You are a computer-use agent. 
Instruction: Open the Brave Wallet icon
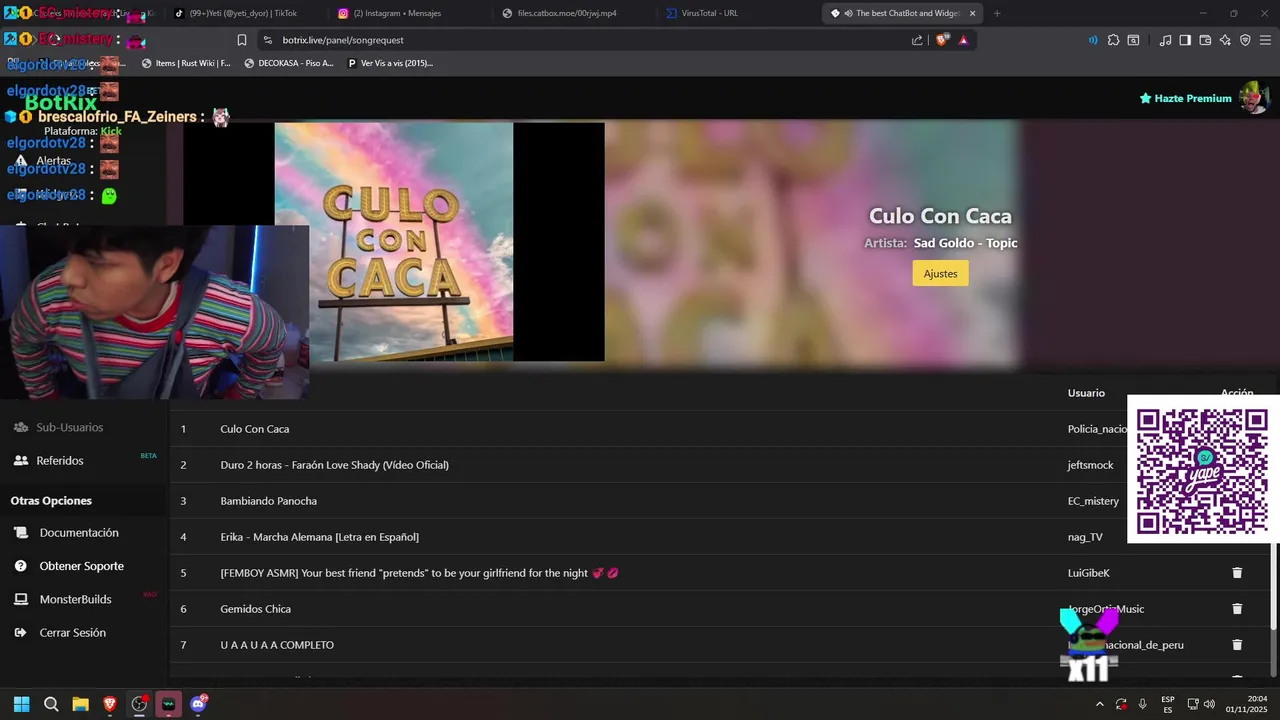click(x=1205, y=40)
